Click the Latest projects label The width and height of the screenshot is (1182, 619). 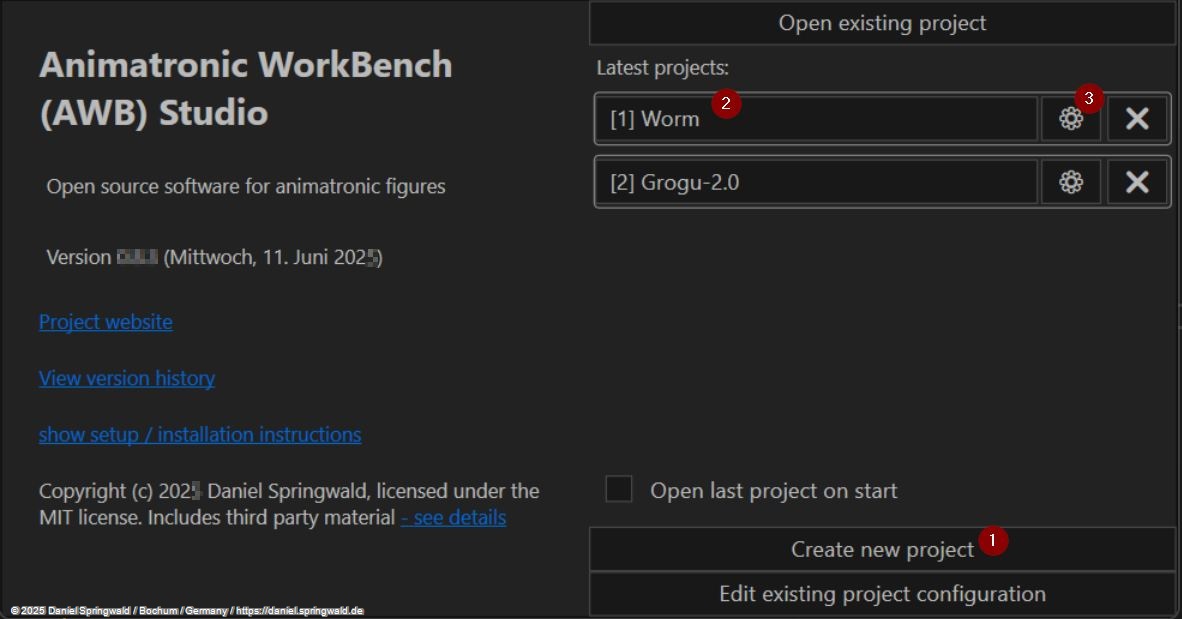click(x=662, y=68)
